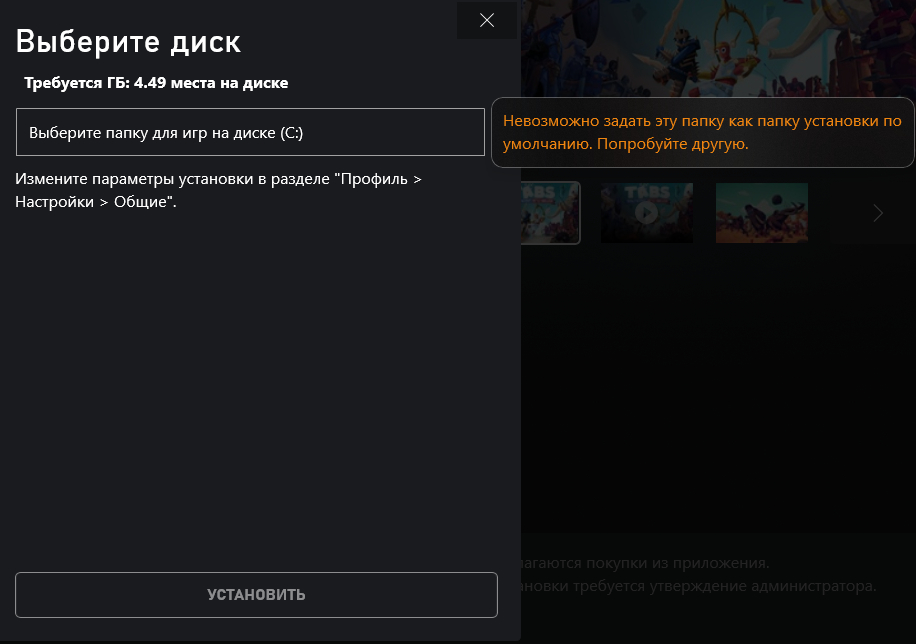Image resolution: width=916 pixels, height=644 pixels.
Task: Click the empty area of the install dialog
Action: 257,386
